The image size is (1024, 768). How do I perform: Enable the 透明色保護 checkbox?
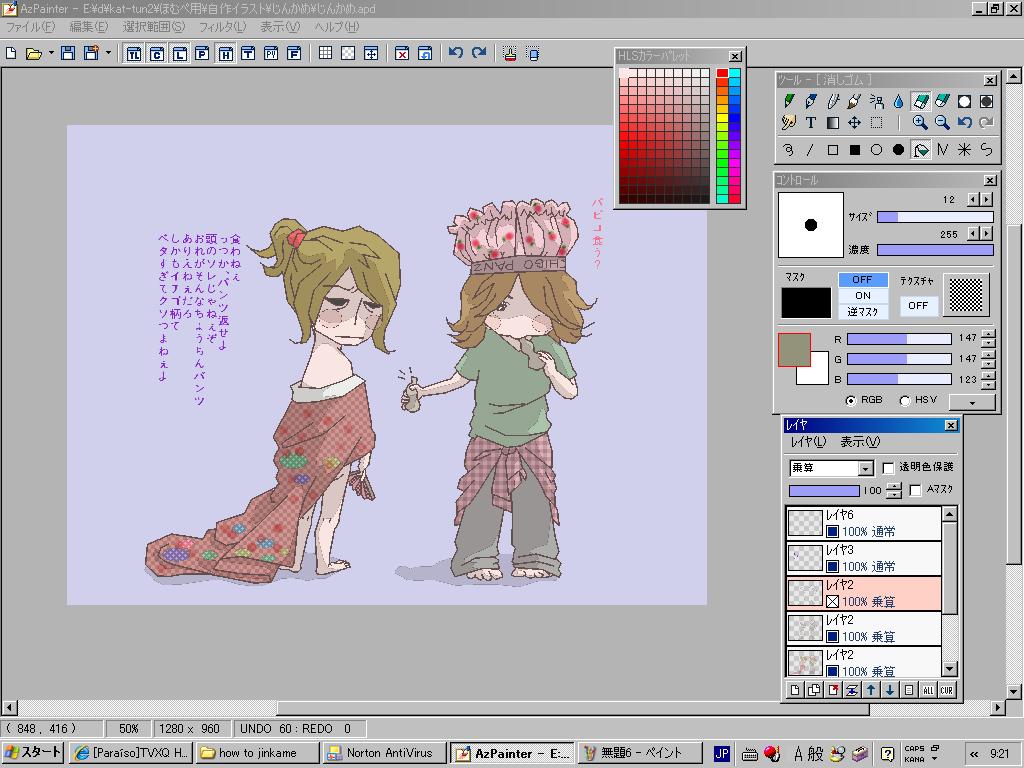point(888,468)
